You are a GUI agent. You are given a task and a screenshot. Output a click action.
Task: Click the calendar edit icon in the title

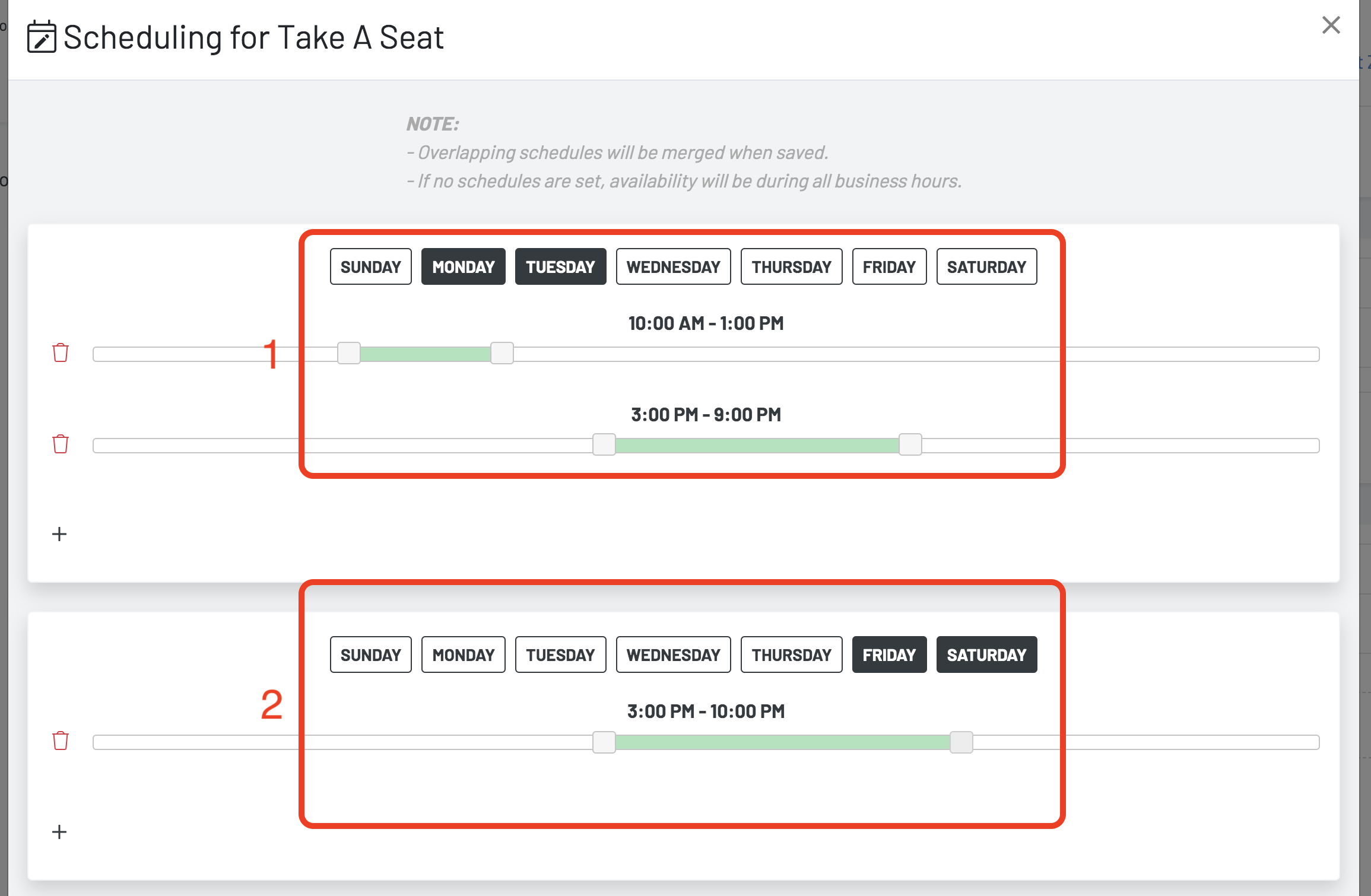42,37
